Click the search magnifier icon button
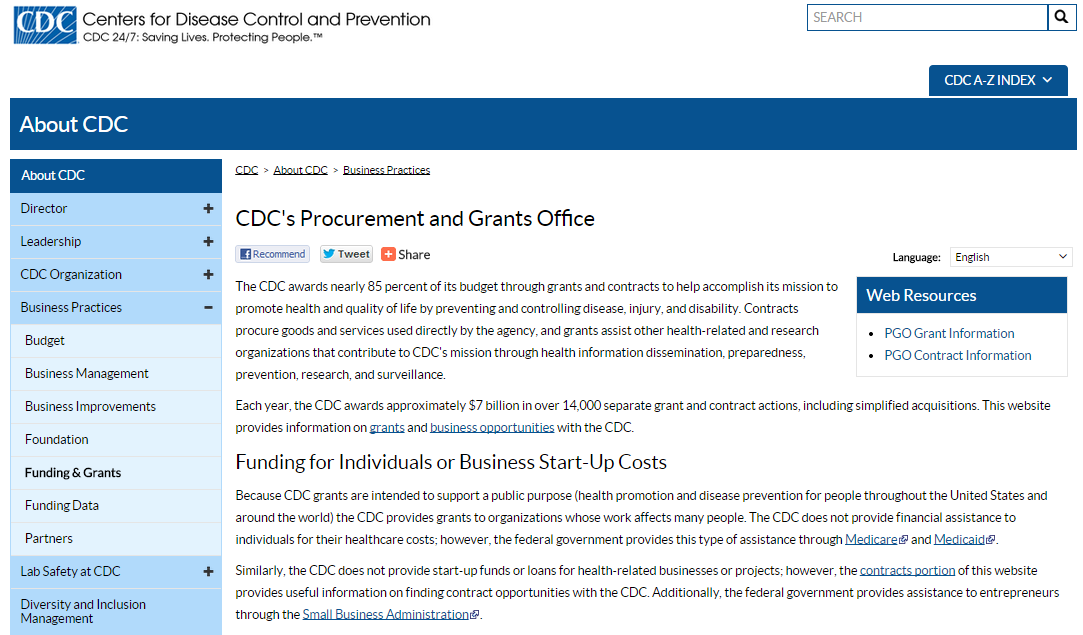Screen dimensions: 1083x635 coord(1061,17)
